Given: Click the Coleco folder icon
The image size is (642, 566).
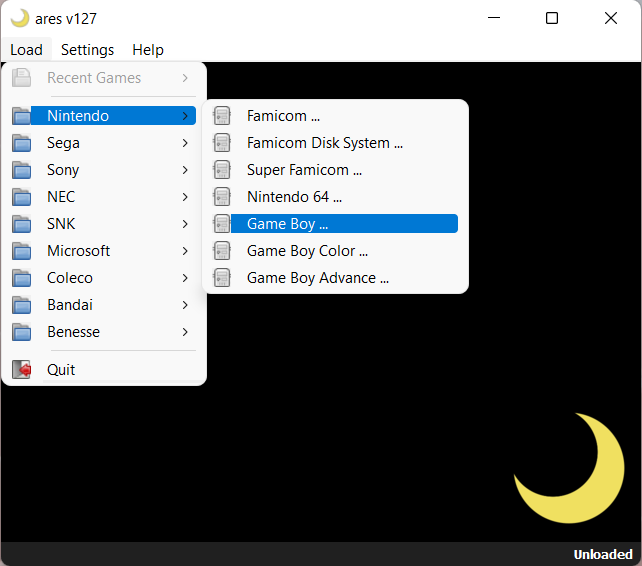Looking at the screenshot, I should coord(21,278).
